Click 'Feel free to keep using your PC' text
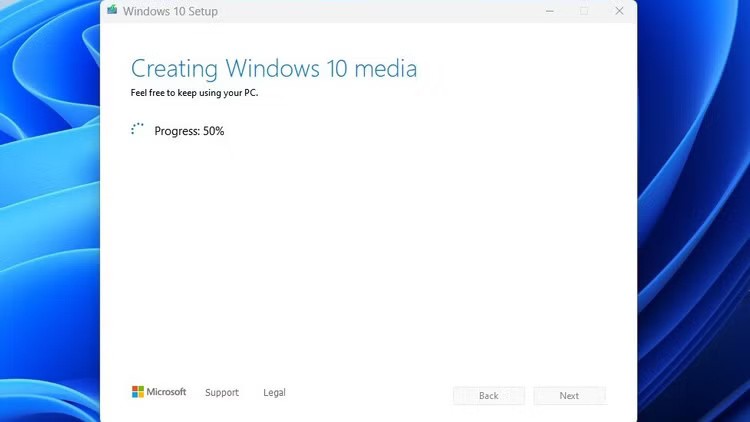 click(x=194, y=93)
